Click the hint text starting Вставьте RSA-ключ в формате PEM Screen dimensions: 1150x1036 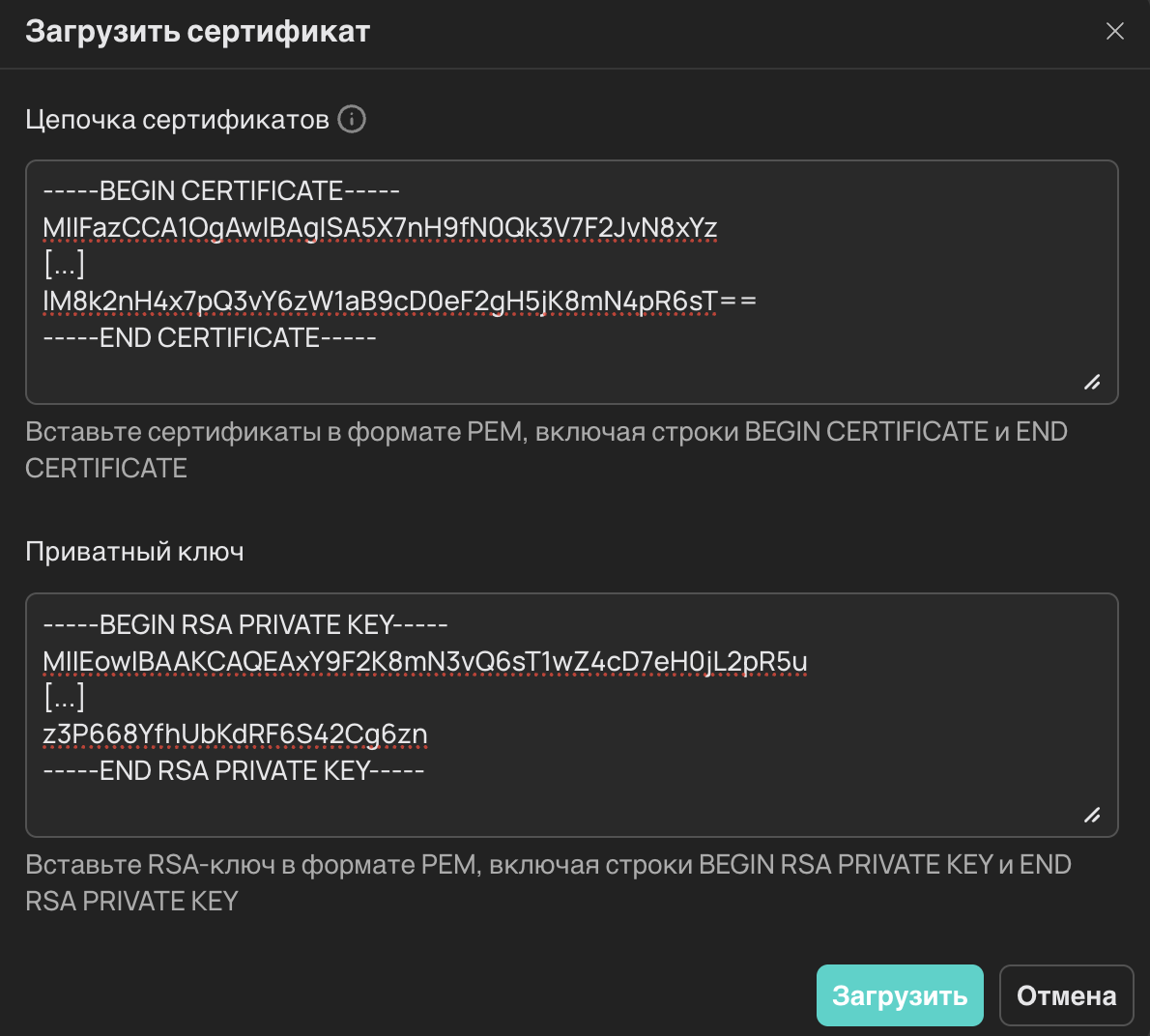tap(549, 882)
